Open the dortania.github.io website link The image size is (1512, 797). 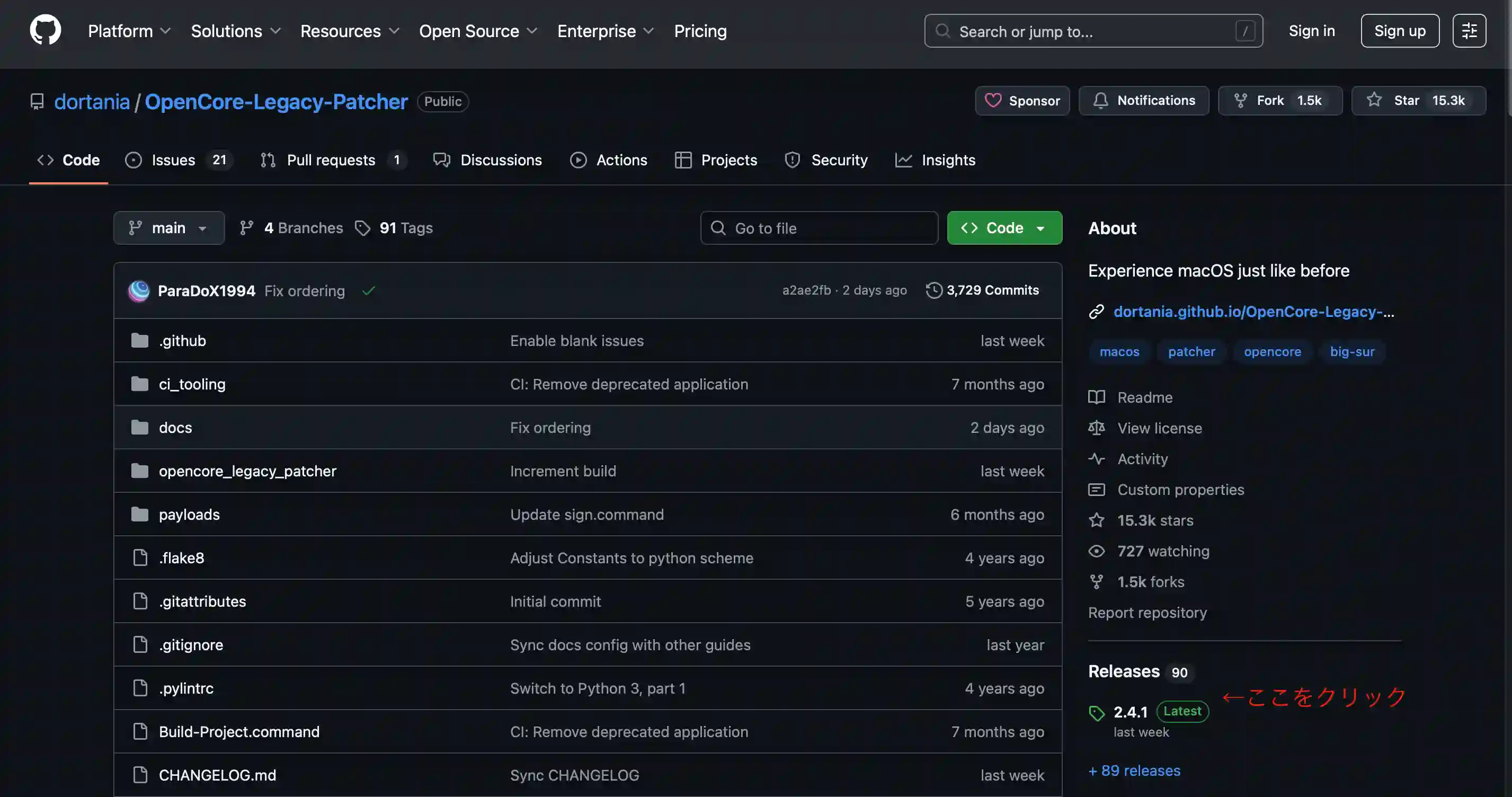click(1254, 311)
